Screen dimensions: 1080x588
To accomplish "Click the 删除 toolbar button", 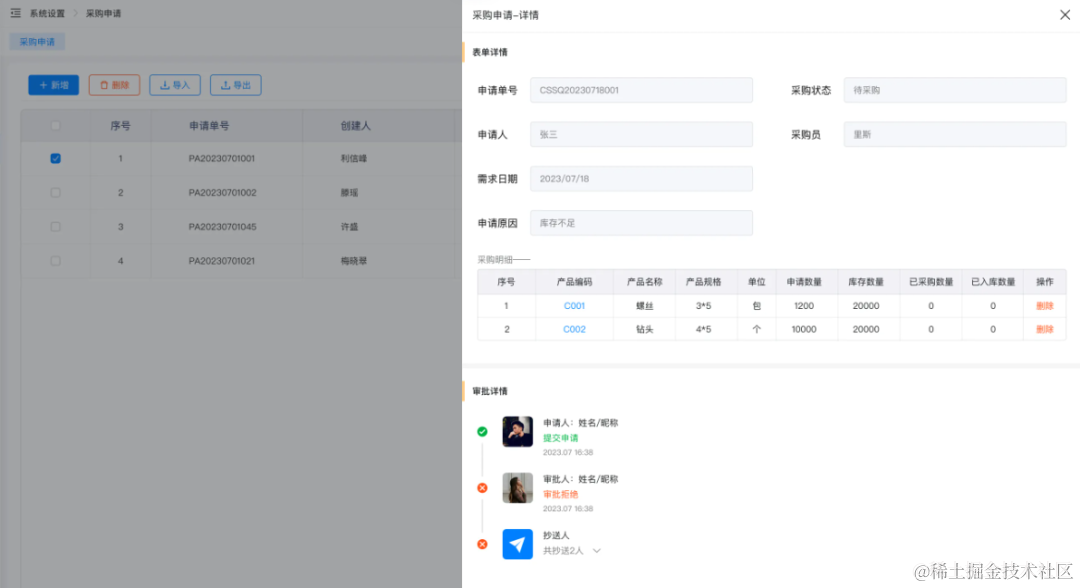I will (114, 85).
